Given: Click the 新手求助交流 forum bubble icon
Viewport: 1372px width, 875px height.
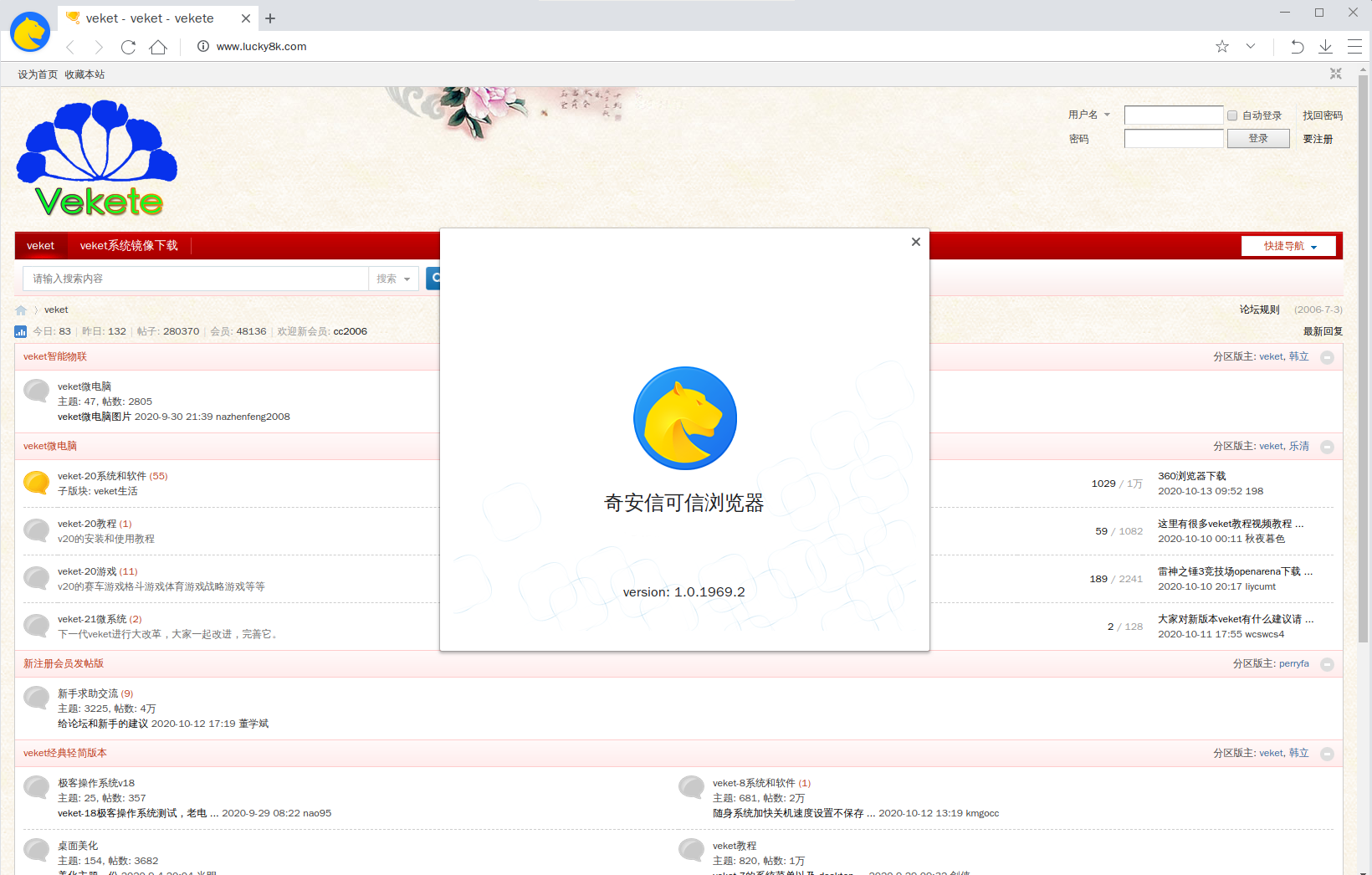Looking at the screenshot, I should click(x=36, y=698).
